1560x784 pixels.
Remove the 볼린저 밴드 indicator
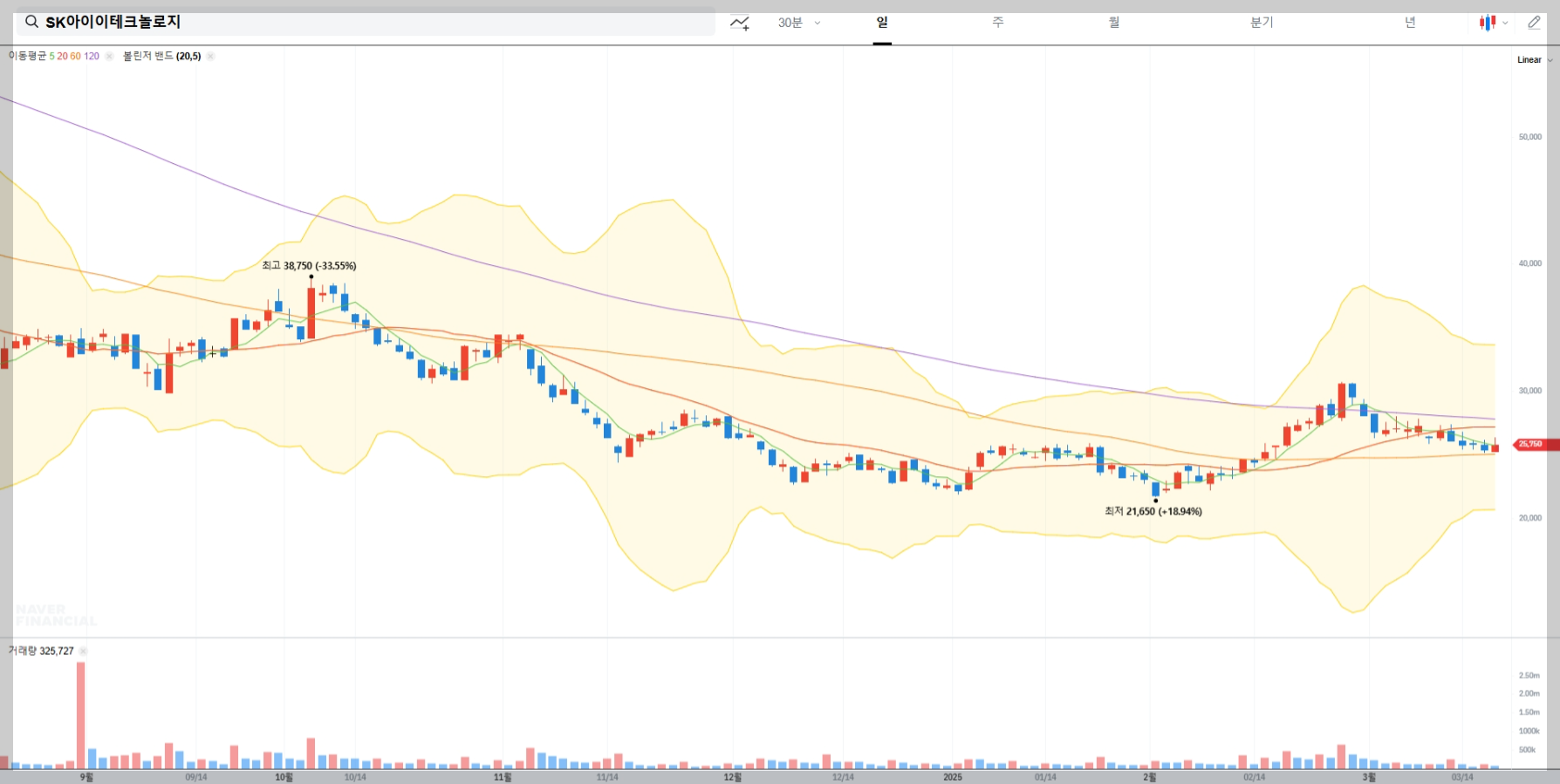[x=210, y=57]
